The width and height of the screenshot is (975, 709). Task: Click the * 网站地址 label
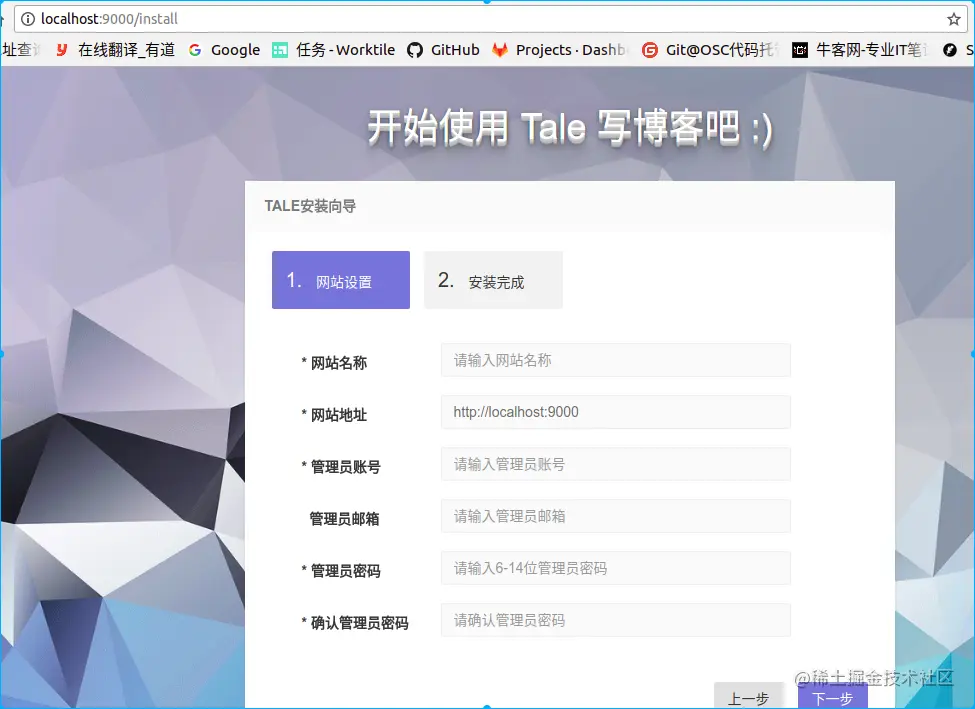coord(334,415)
